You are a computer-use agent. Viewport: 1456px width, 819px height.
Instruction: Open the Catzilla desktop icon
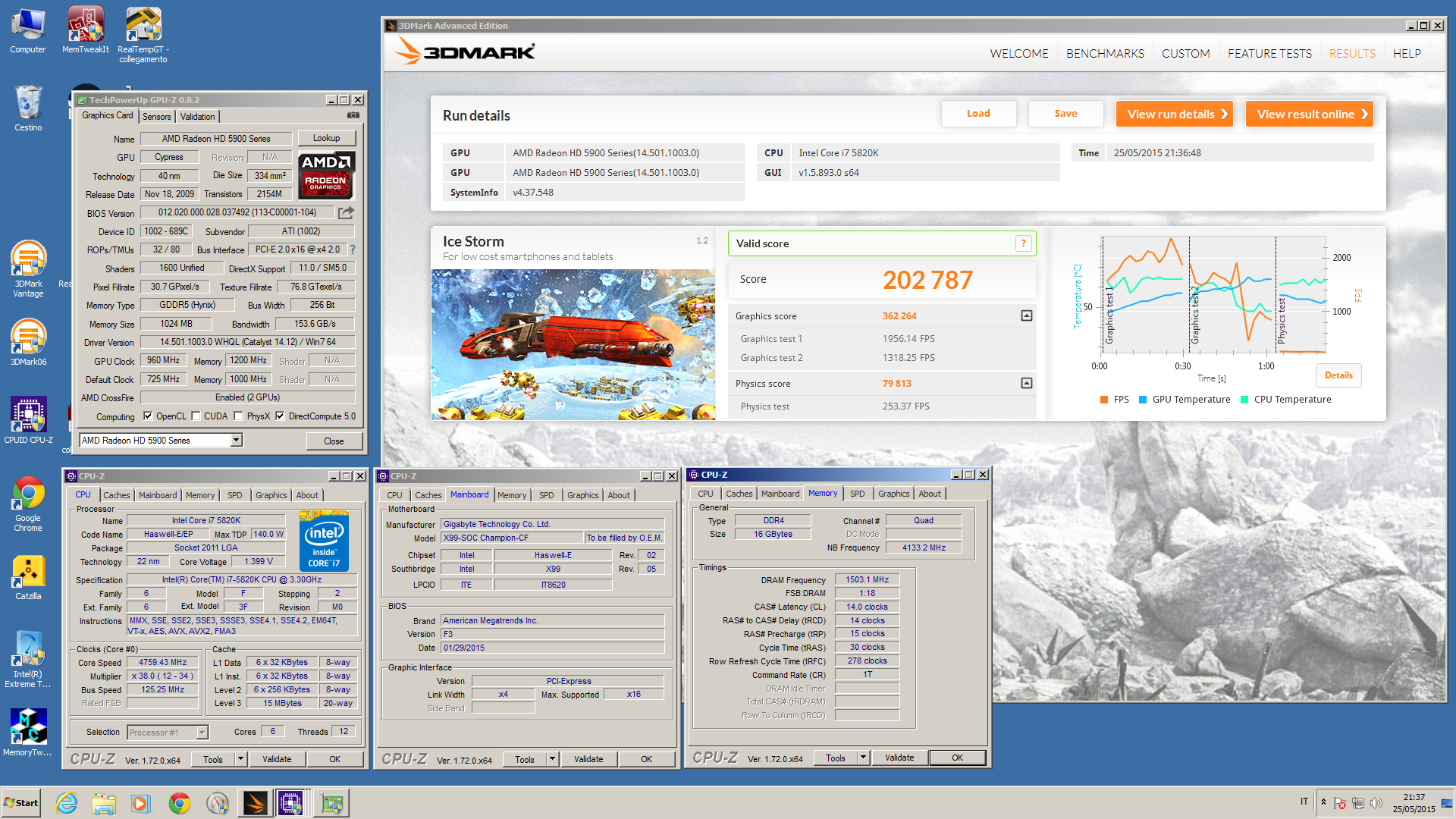click(28, 578)
